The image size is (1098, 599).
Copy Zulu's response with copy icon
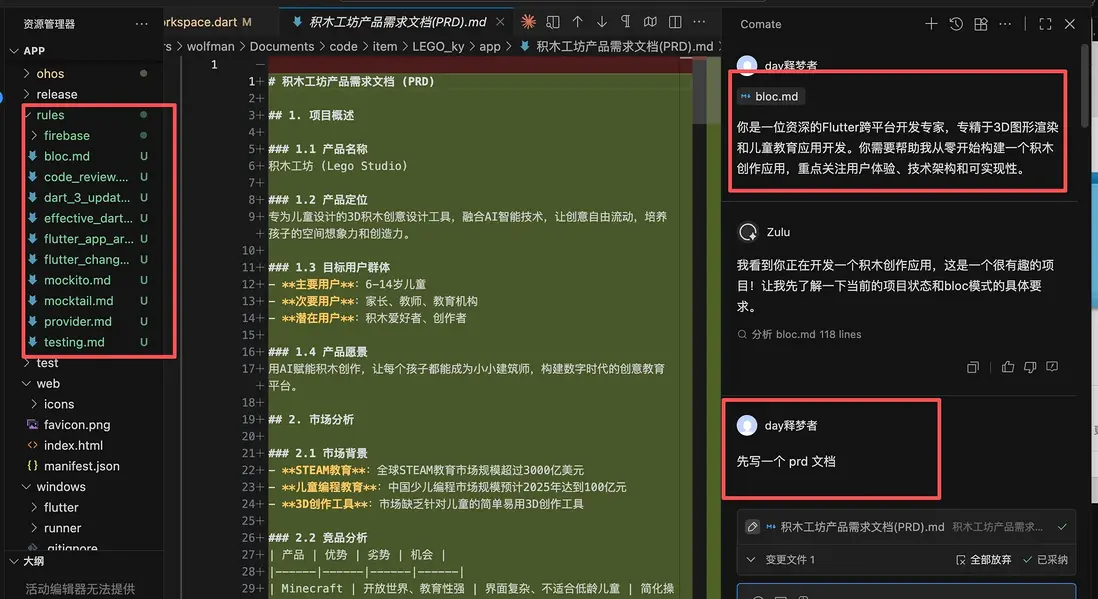click(973, 367)
